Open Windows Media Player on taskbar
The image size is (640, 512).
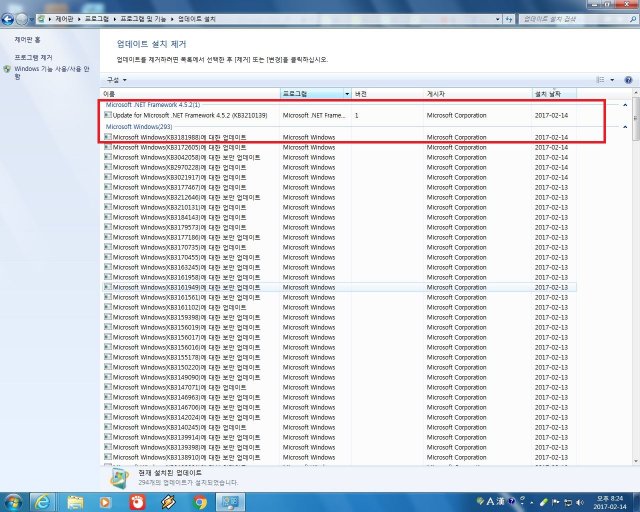105,502
